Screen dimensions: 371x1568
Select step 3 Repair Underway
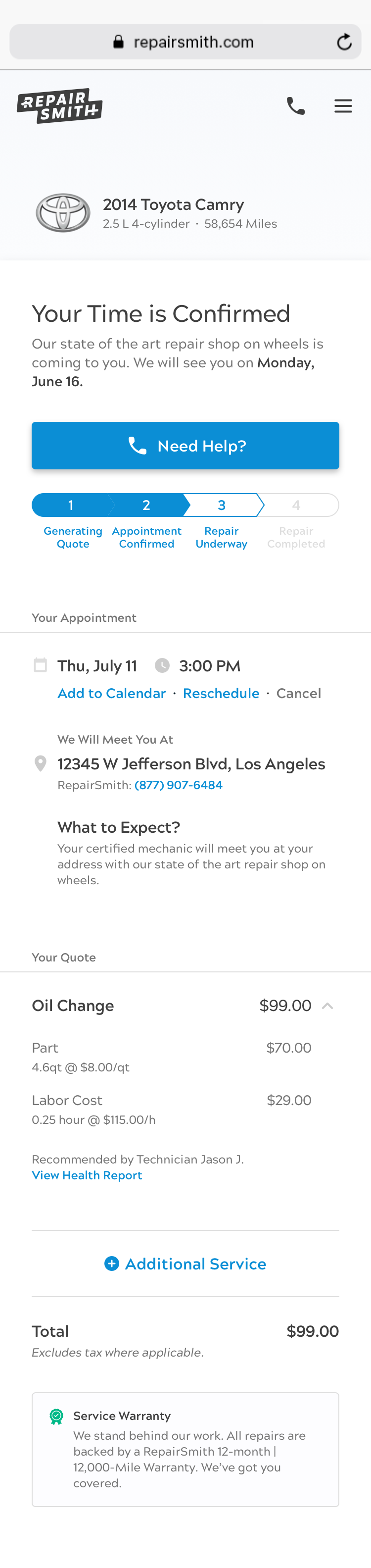pos(222,505)
